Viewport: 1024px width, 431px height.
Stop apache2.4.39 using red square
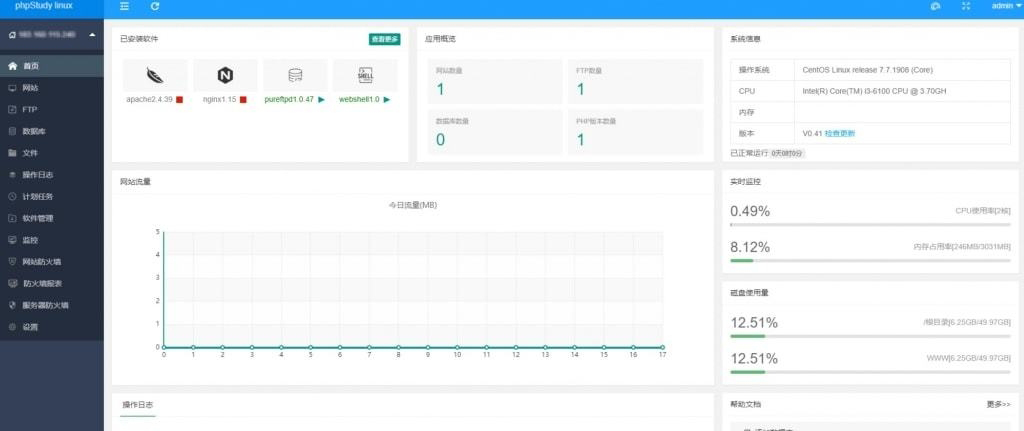179,100
